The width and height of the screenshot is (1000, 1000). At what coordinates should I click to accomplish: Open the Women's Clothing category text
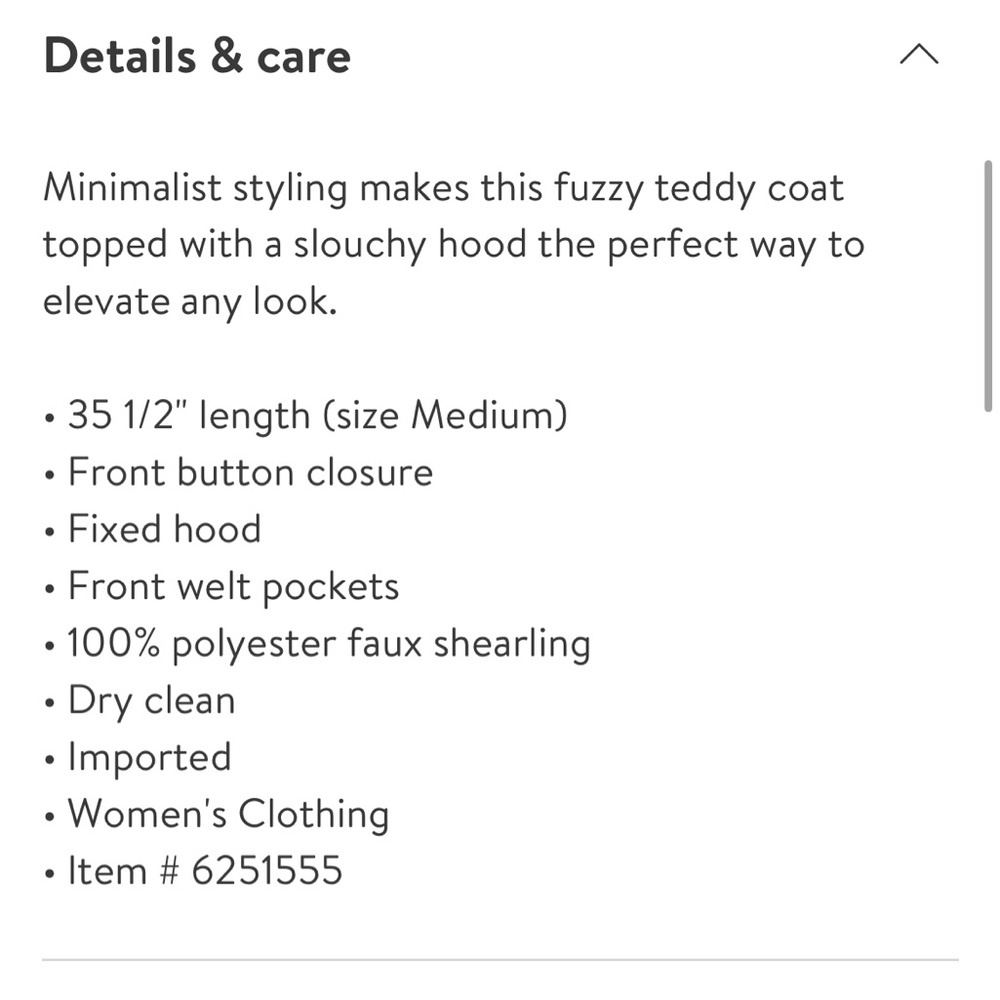click(x=228, y=814)
